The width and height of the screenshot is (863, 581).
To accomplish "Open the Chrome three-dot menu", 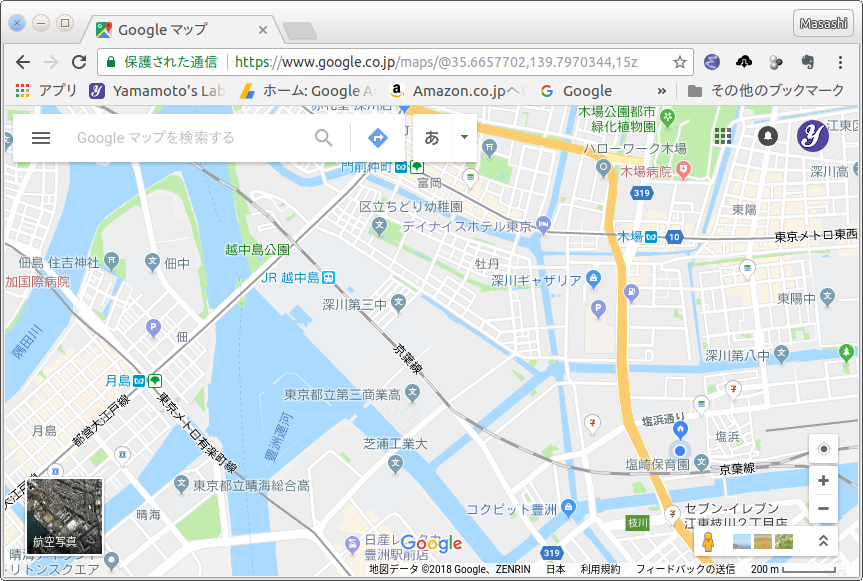I will click(x=840, y=62).
